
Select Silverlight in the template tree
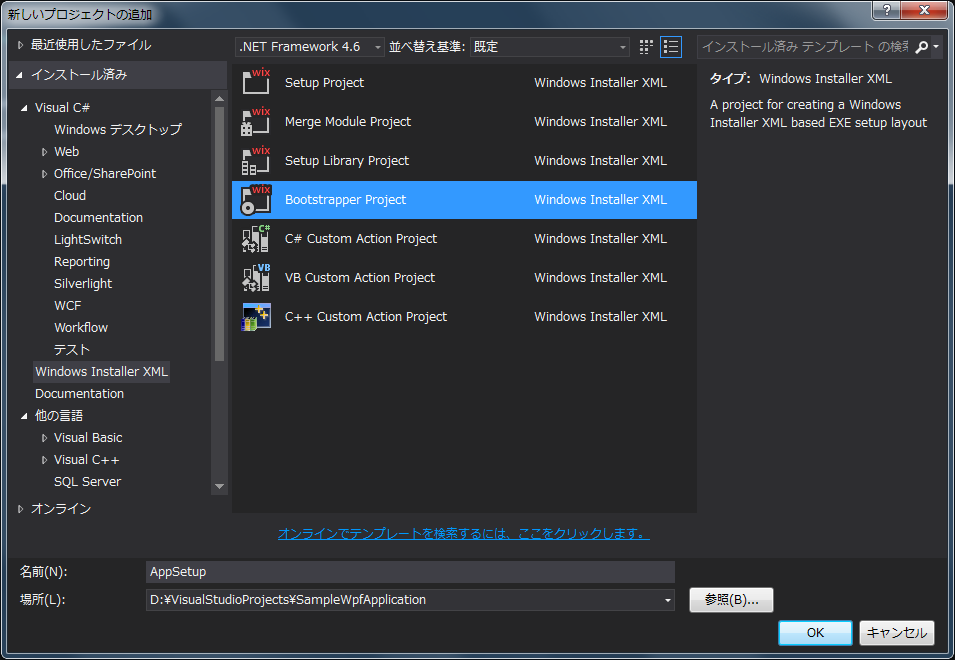point(83,284)
